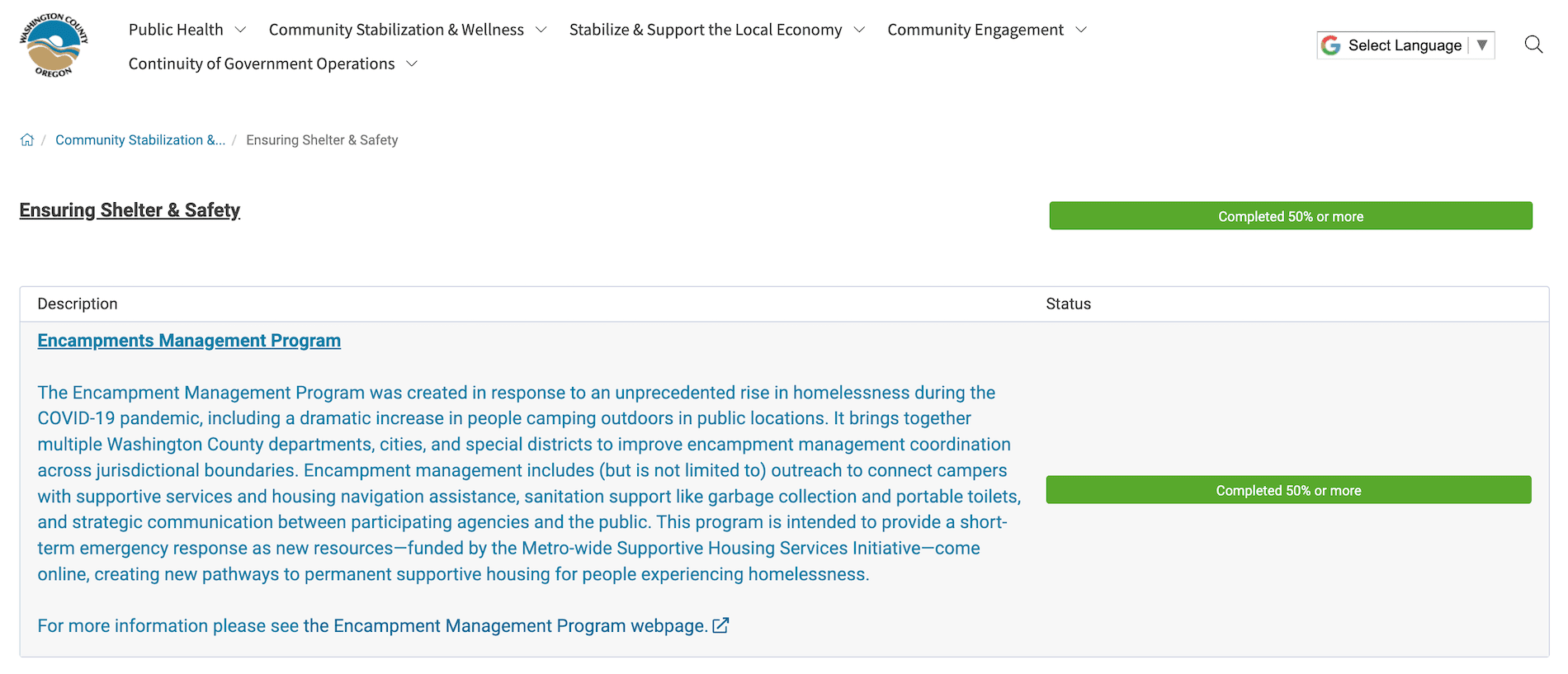
Task: Expand the Community Engagement chevron
Action: pos(1081,31)
